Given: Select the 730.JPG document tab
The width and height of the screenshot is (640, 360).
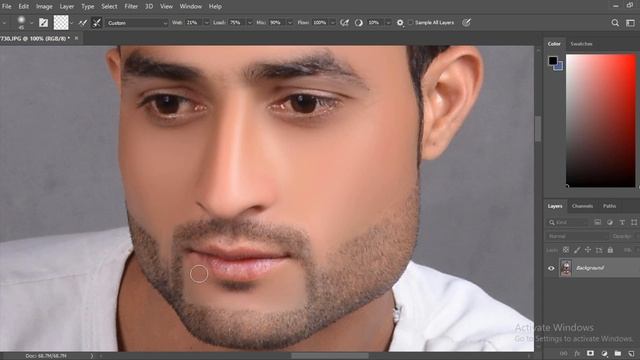Looking at the screenshot, I should click(35, 38).
